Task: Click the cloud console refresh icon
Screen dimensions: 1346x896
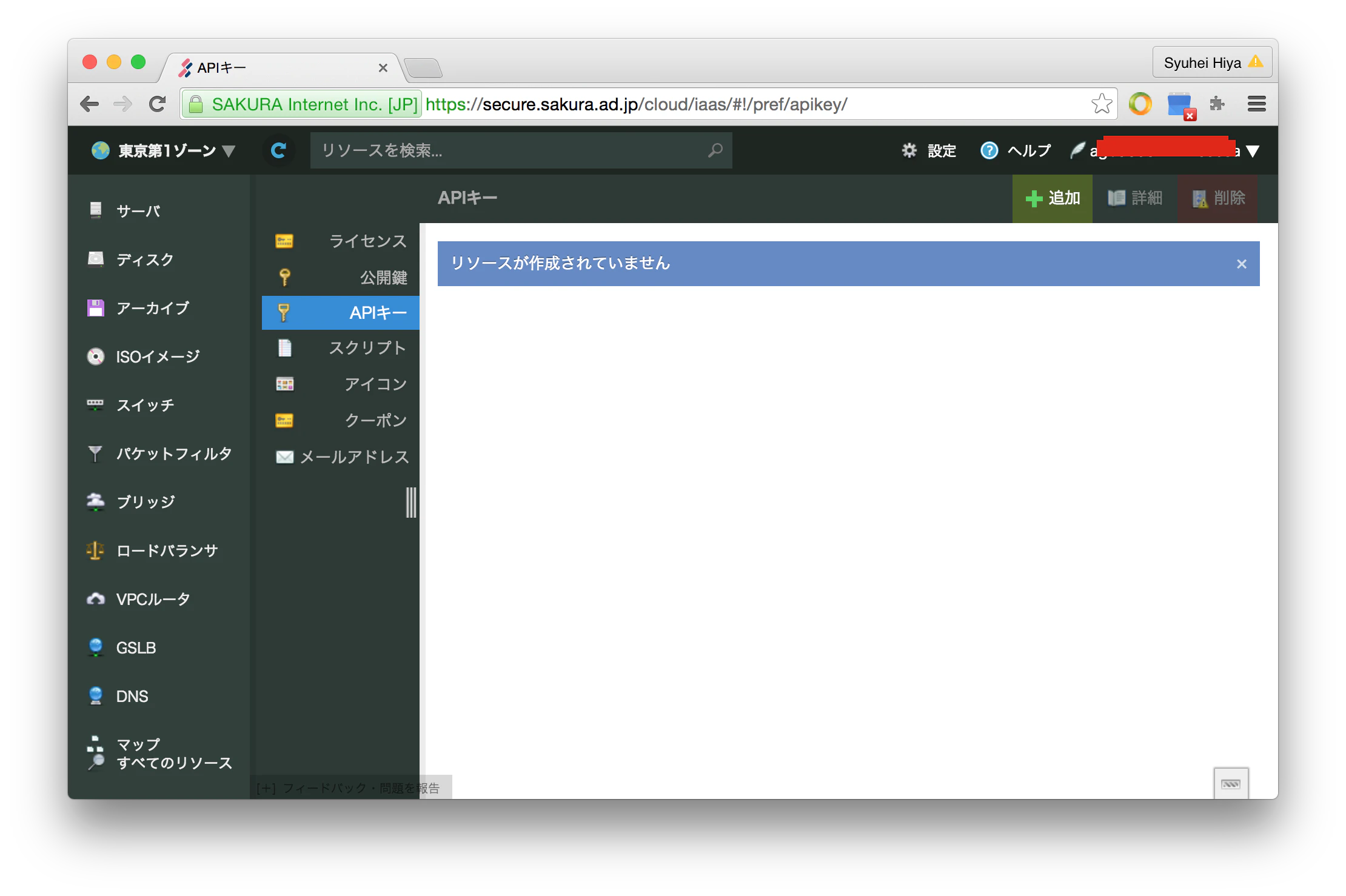Action: (x=279, y=150)
